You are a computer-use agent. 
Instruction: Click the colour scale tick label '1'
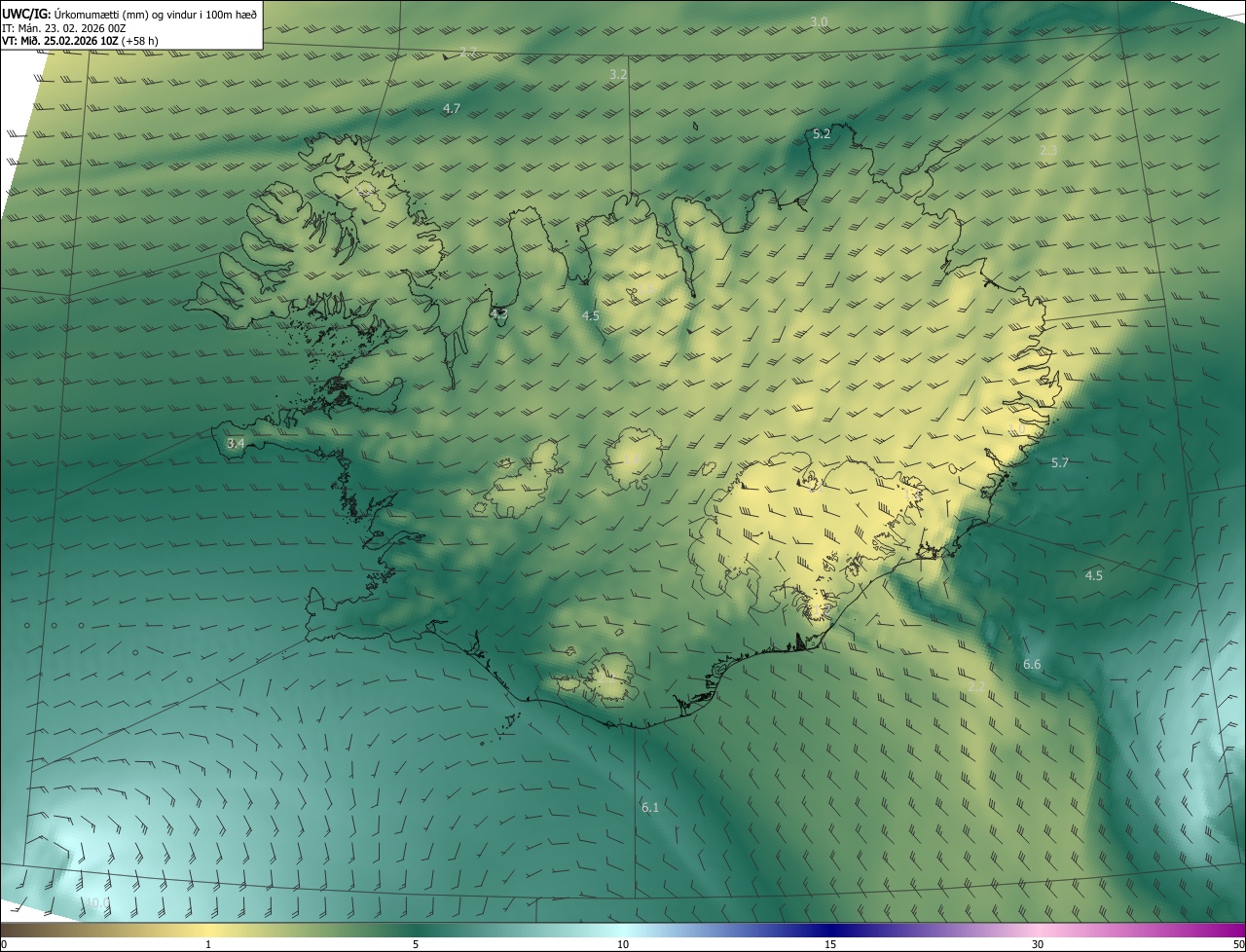point(208,944)
